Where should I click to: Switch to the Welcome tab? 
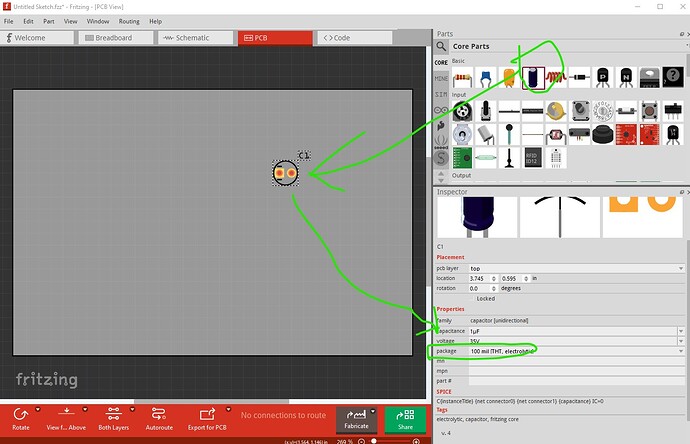pyautogui.click(x=37, y=38)
